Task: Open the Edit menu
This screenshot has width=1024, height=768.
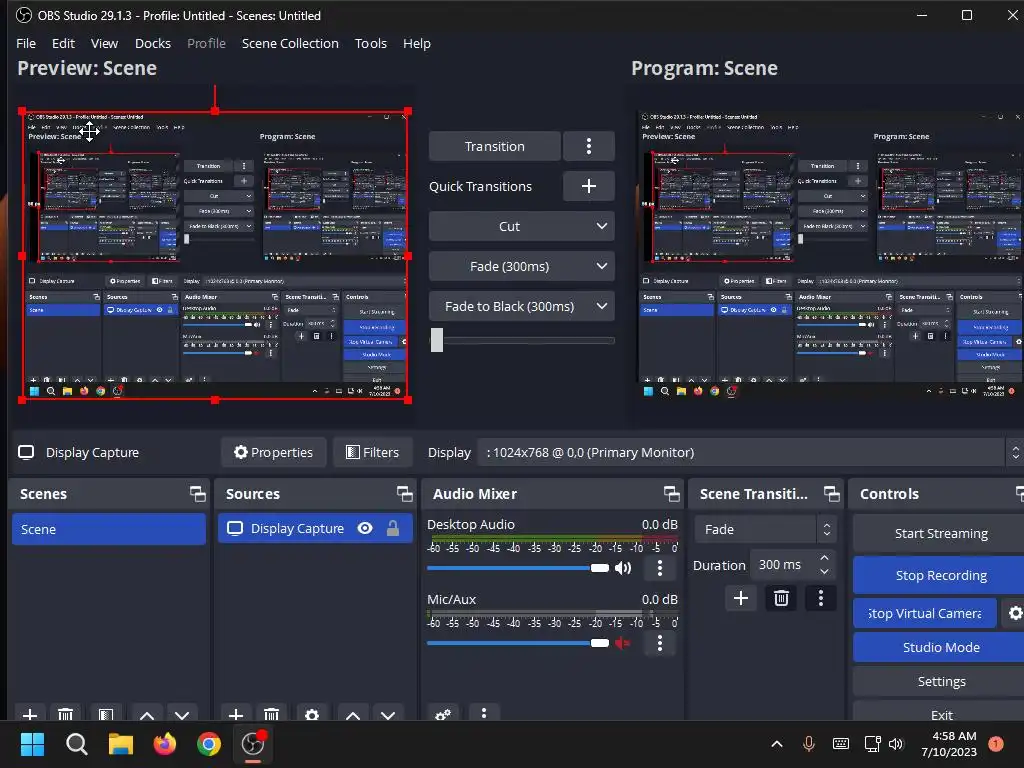Action: tap(63, 43)
